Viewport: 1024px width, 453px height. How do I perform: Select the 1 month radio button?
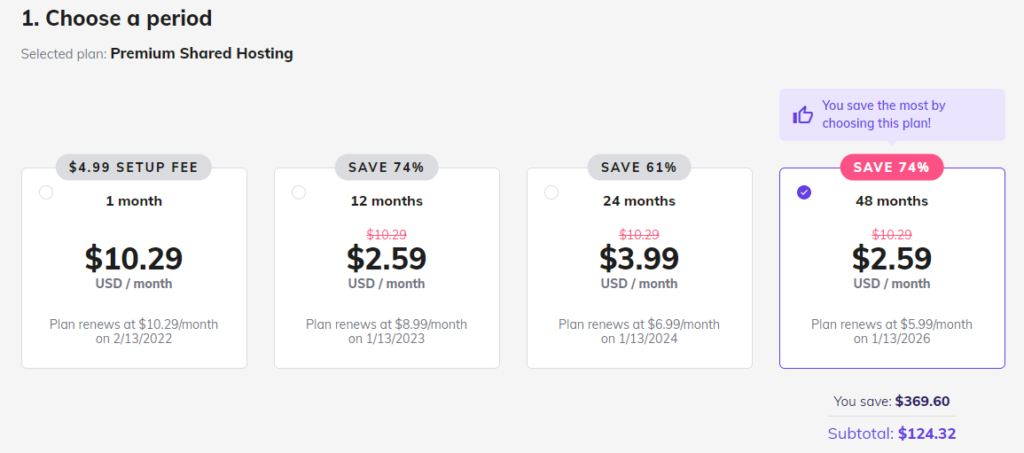(46, 193)
